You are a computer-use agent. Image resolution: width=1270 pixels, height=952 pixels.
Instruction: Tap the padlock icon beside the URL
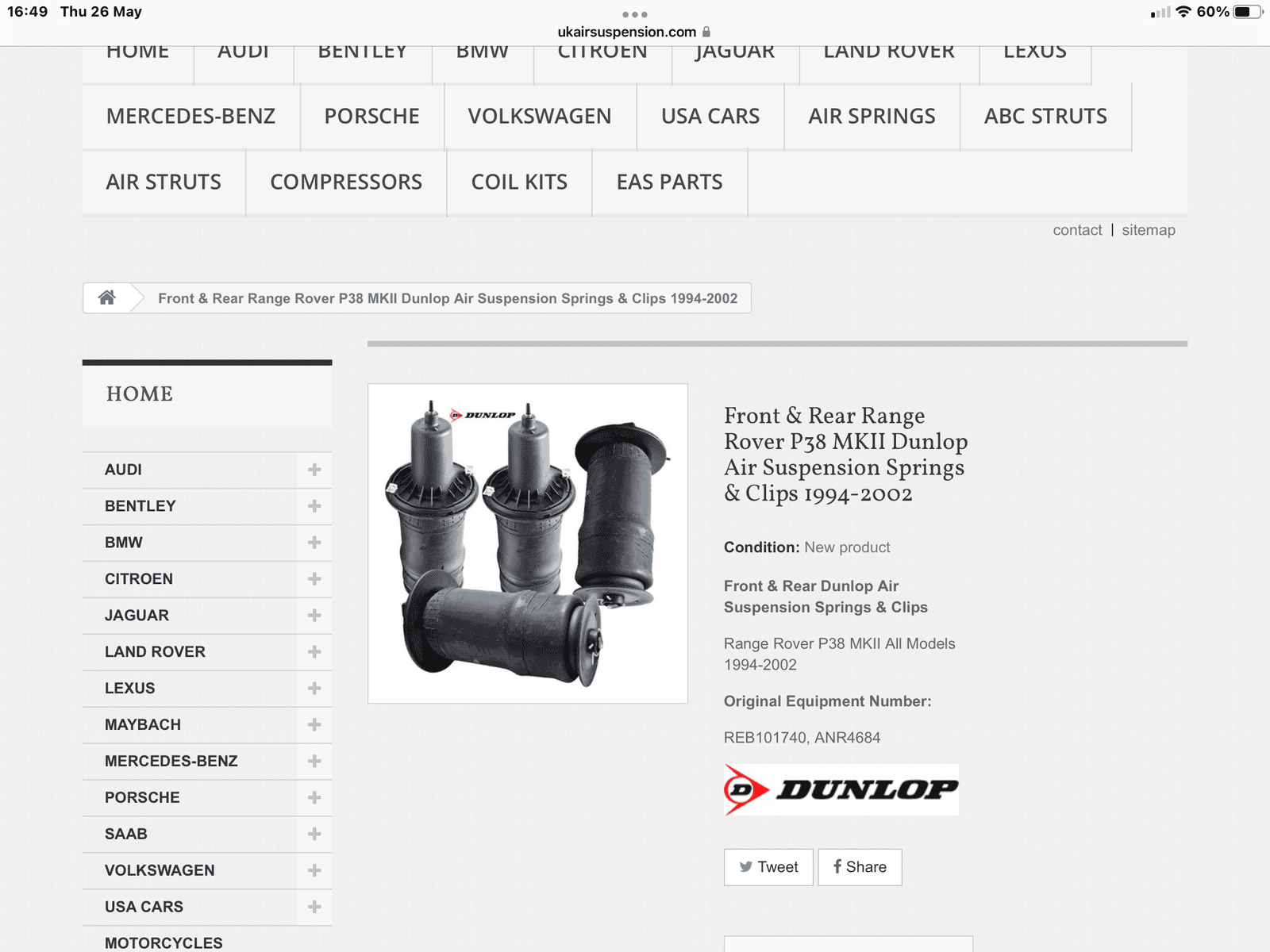coord(706,32)
